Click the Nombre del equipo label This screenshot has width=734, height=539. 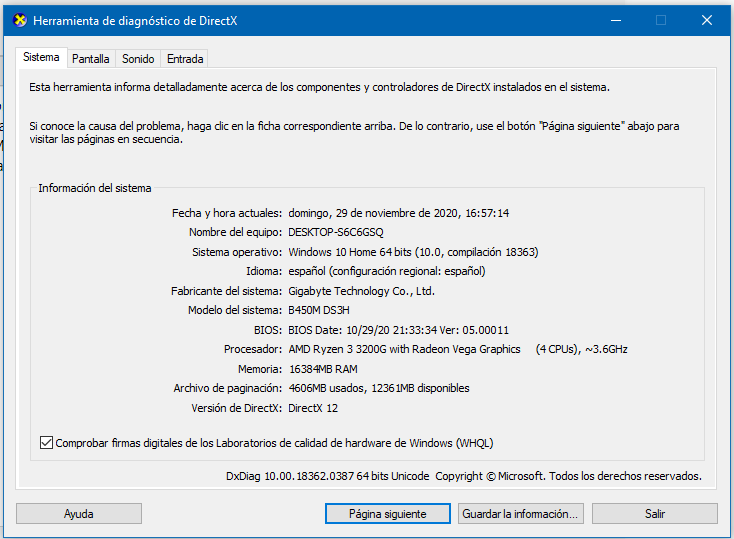pos(235,232)
